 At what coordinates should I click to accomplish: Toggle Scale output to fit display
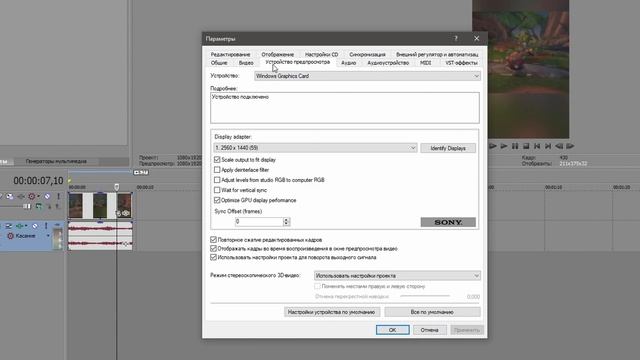pyautogui.click(x=217, y=160)
